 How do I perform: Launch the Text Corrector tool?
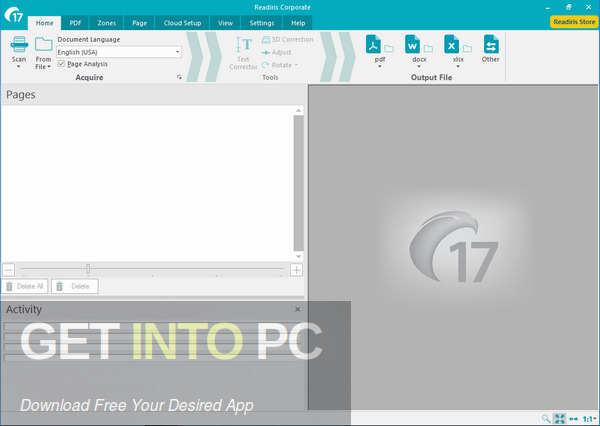pos(243,53)
